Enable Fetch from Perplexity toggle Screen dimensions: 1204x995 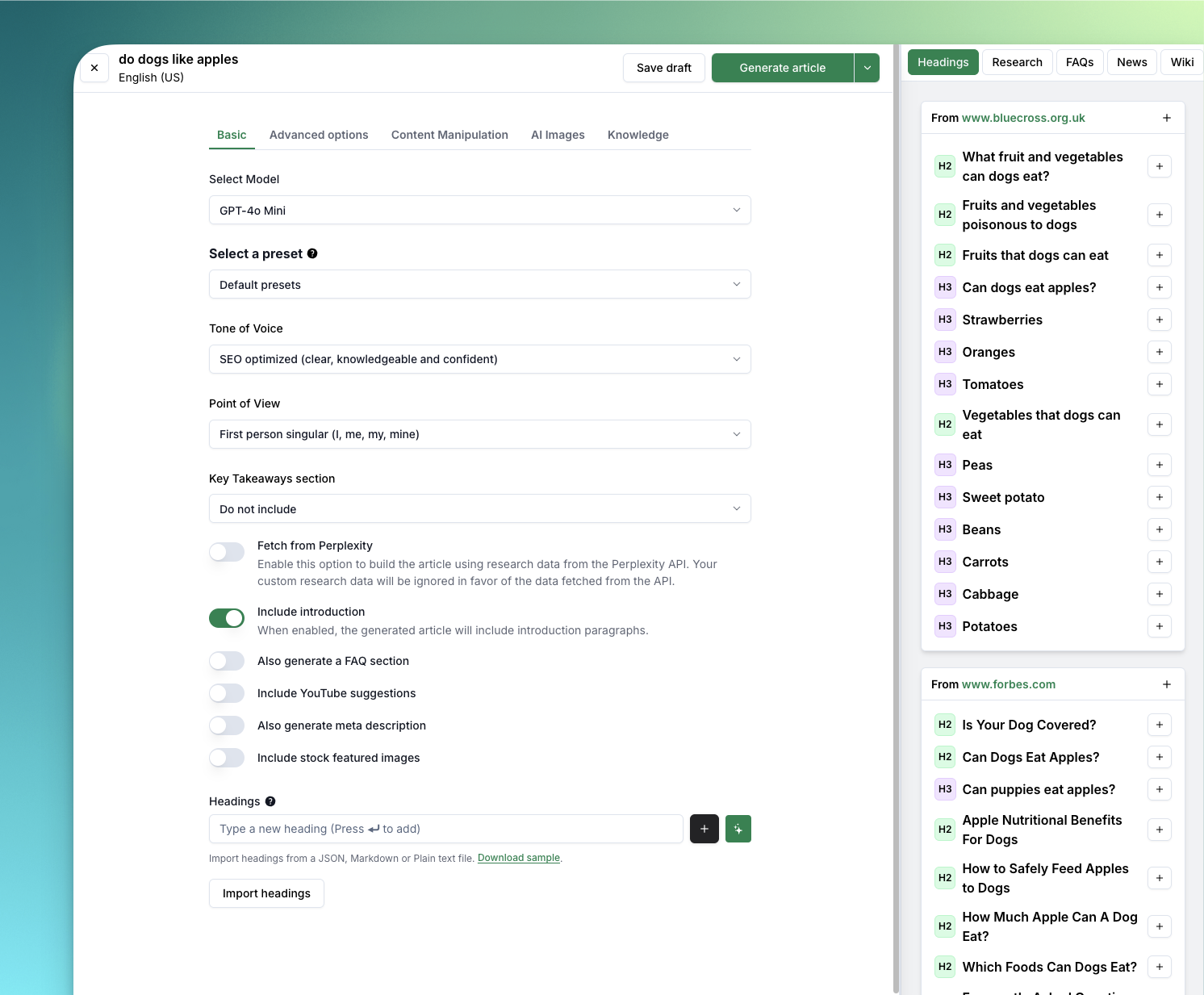click(227, 552)
